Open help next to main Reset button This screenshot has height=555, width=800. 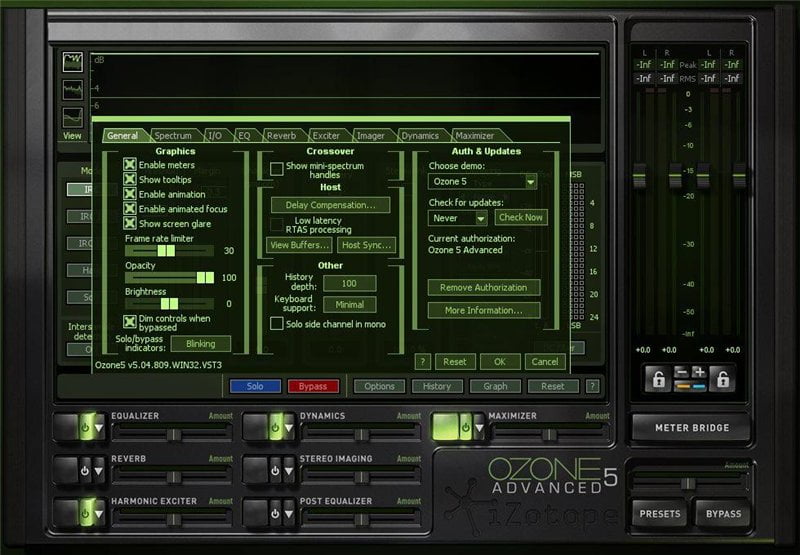(x=592, y=386)
